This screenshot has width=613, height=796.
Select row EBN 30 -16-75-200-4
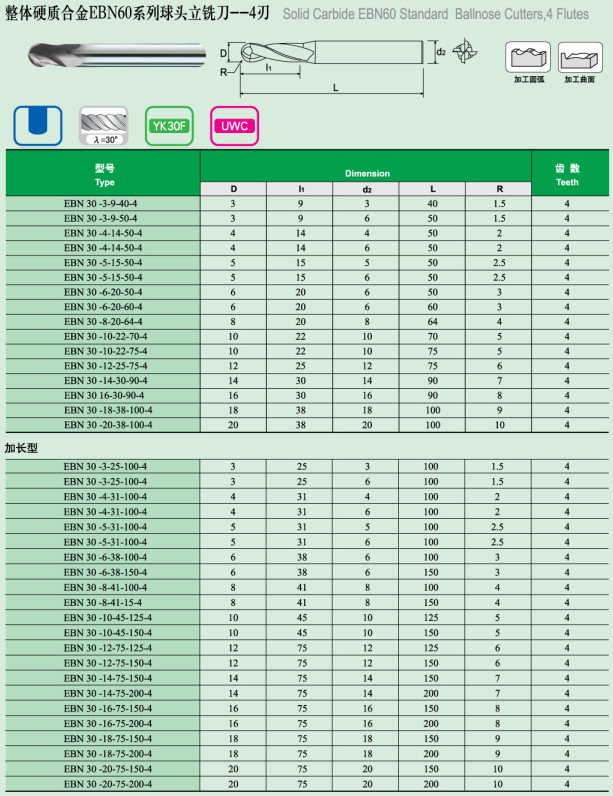pos(307,723)
